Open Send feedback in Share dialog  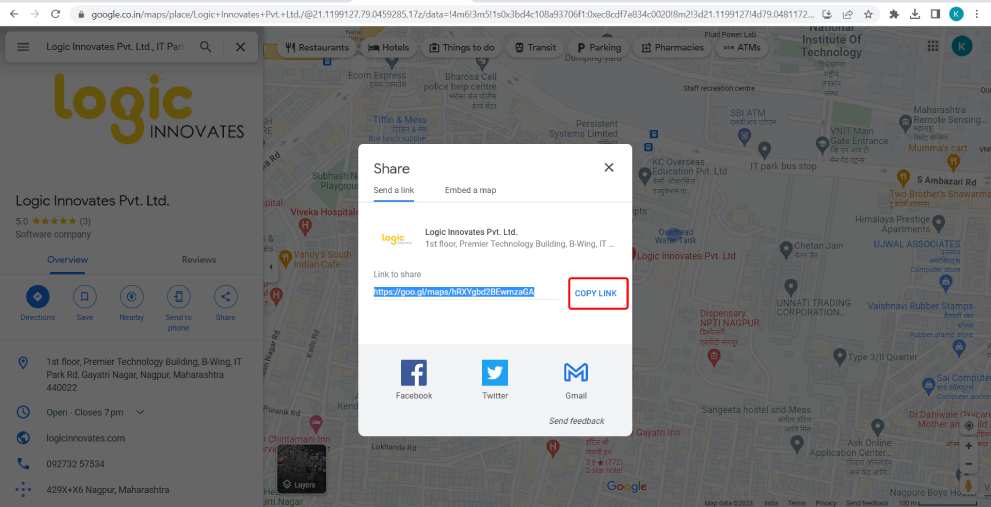click(x=576, y=421)
